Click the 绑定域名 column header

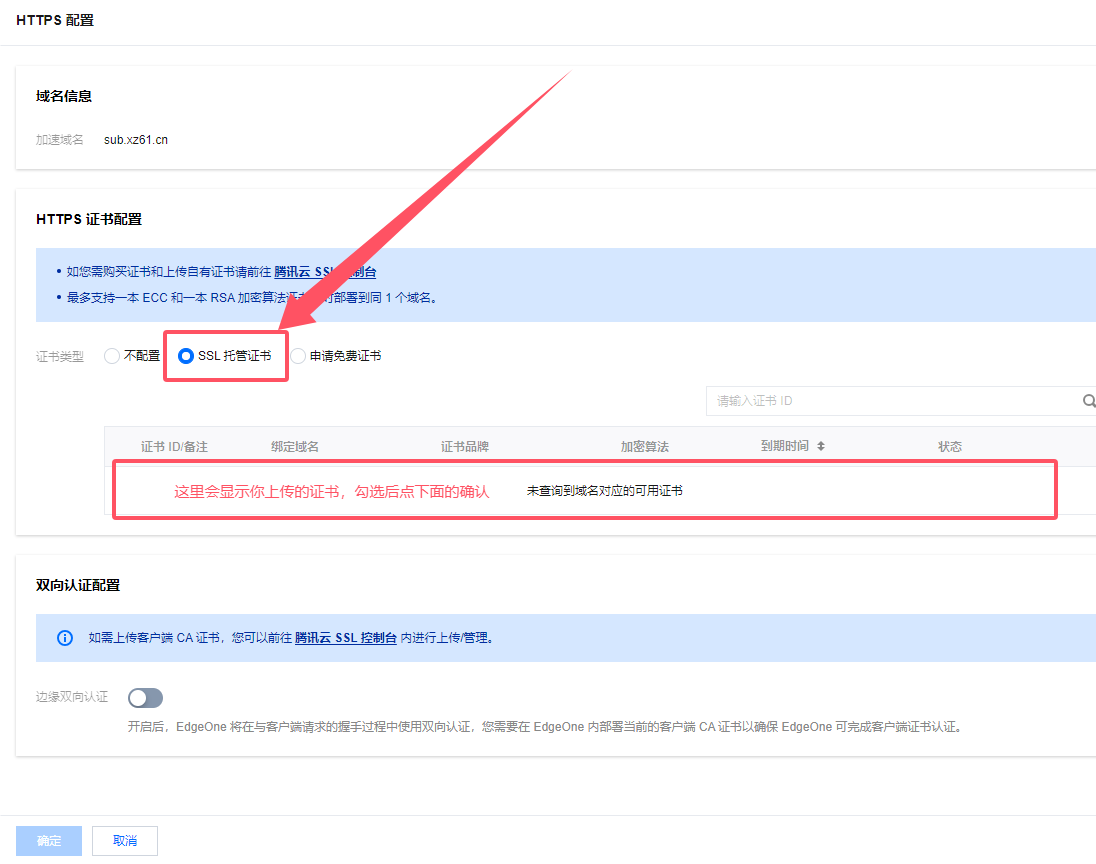point(295,447)
